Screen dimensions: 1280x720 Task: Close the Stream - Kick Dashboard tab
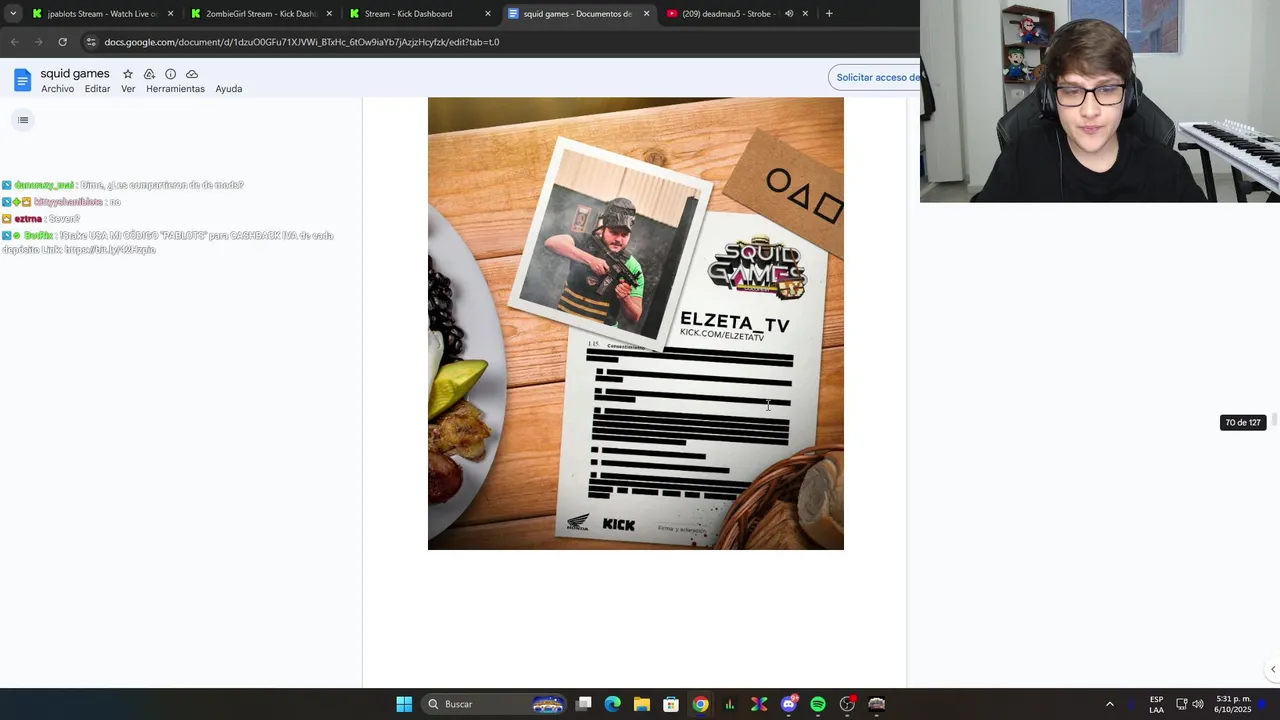[x=488, y=14]
